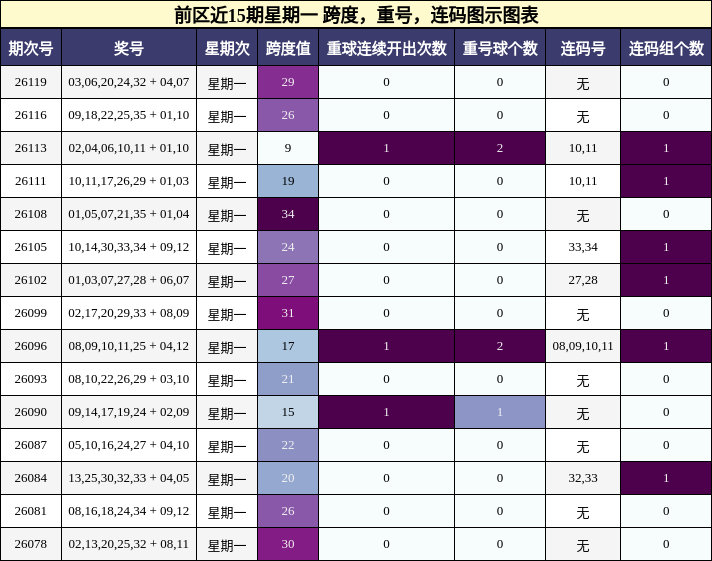Click the 重球连续开出次数 column header
The image size is (712, 561).
pos(386,48)
